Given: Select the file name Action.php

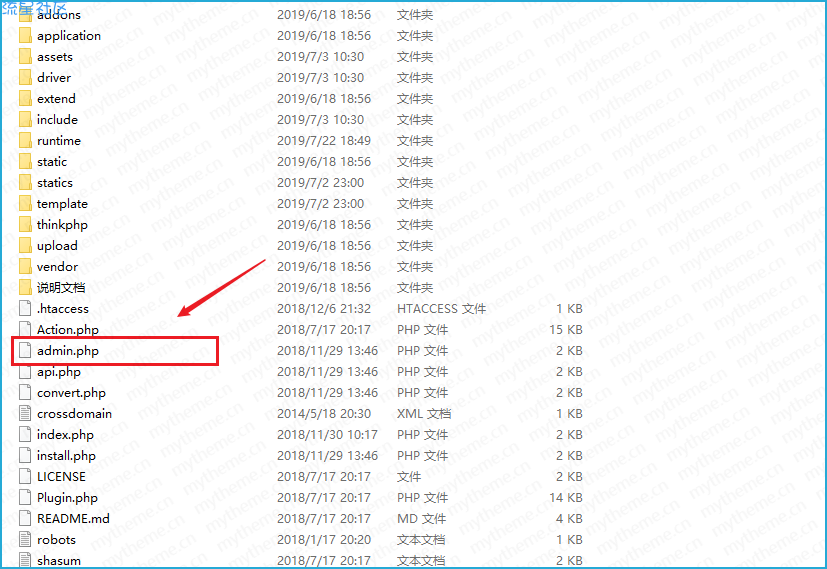Looking at the screenshot, I should tap(68, 330).
